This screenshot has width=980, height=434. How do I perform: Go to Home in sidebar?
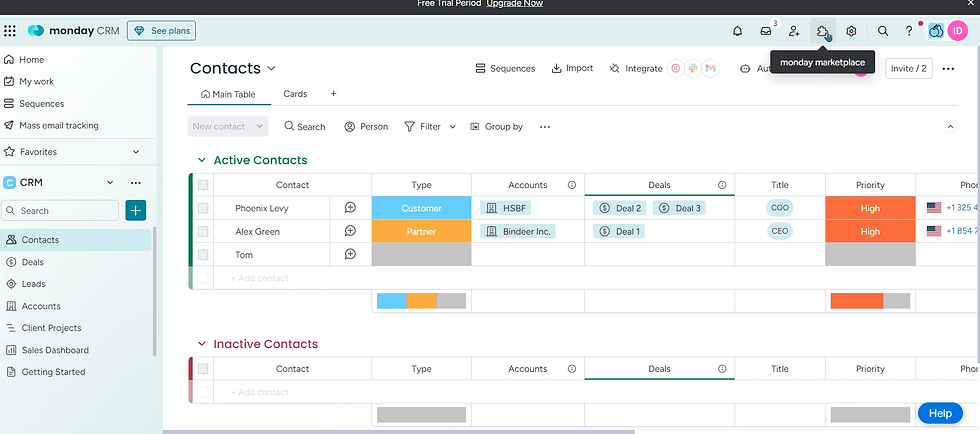point(25,60)
